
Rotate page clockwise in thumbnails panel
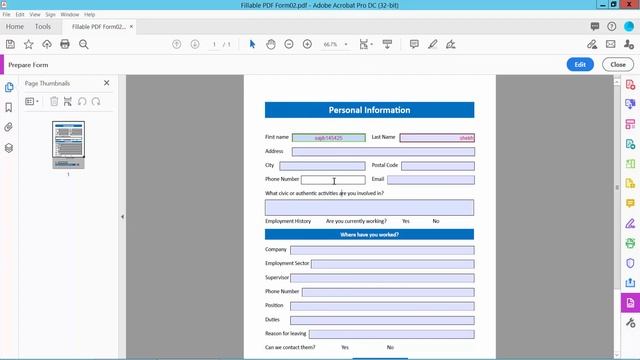[x=96, y=101]
